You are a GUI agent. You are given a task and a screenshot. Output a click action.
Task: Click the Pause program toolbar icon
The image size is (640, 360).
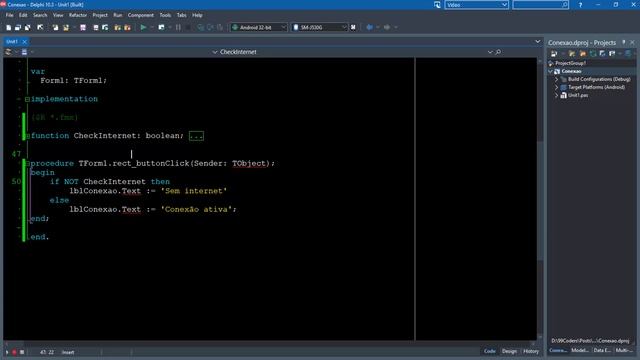coord(178,27)
